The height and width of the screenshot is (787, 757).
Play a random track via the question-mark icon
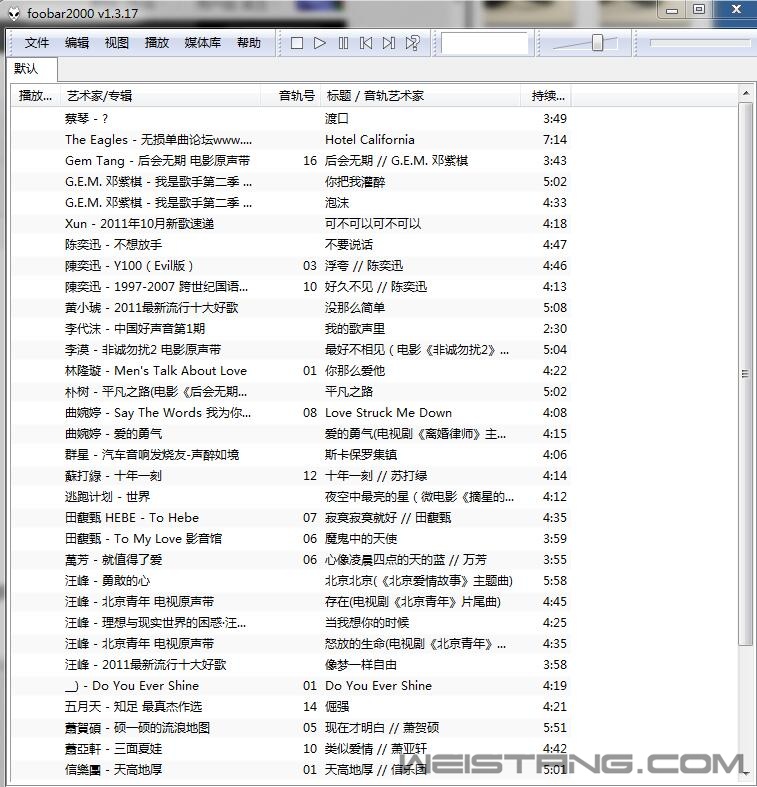point(412,43)
